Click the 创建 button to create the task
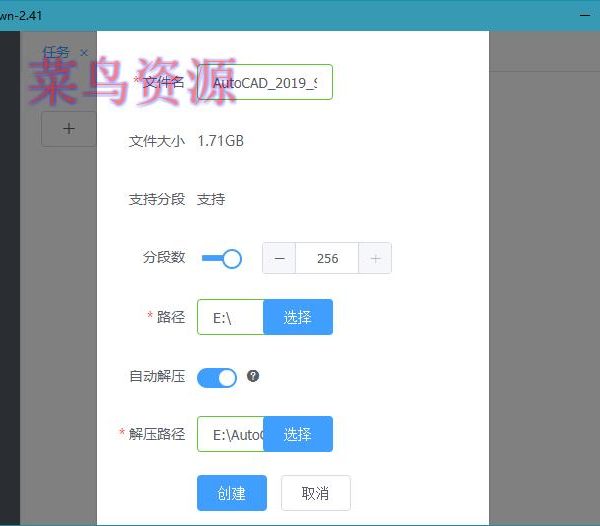The width and height of the screenshot is (600, 526). (232, 493)
